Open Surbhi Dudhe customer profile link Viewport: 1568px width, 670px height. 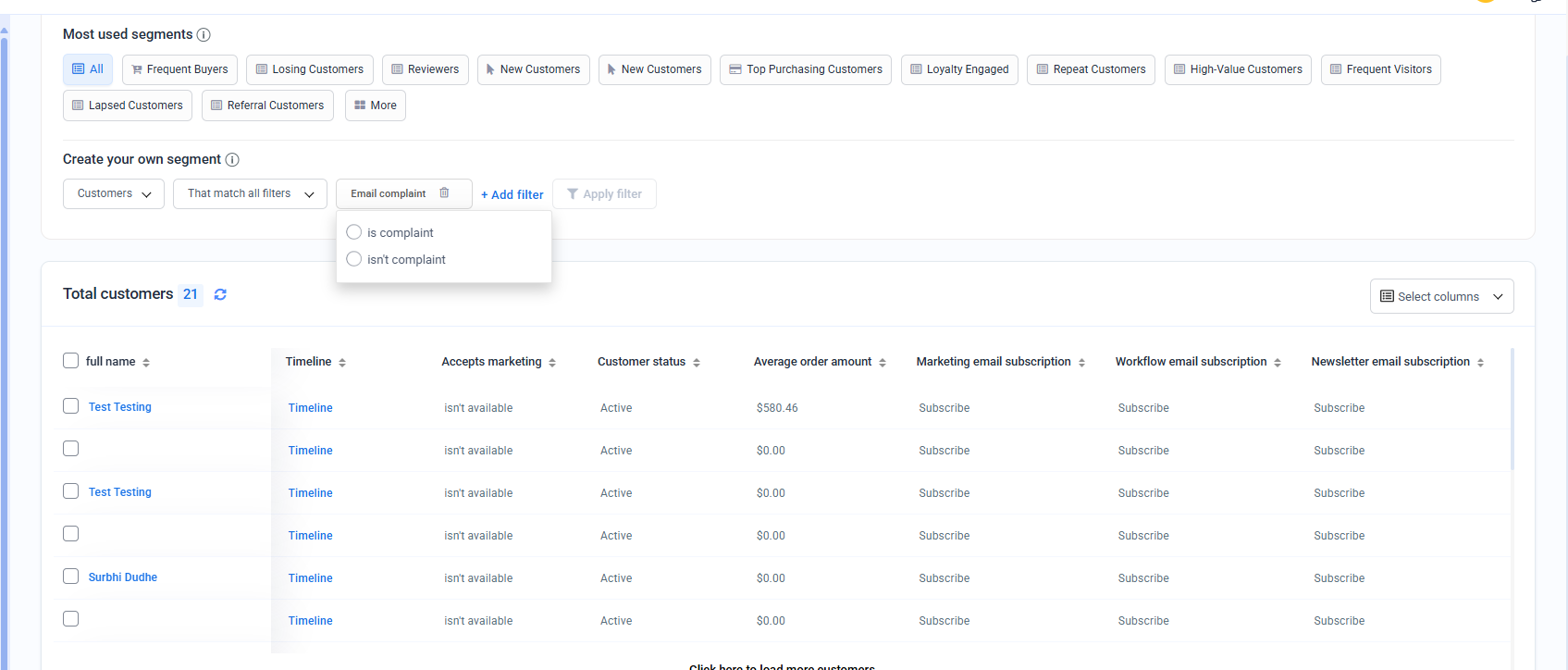pos(123,577)
